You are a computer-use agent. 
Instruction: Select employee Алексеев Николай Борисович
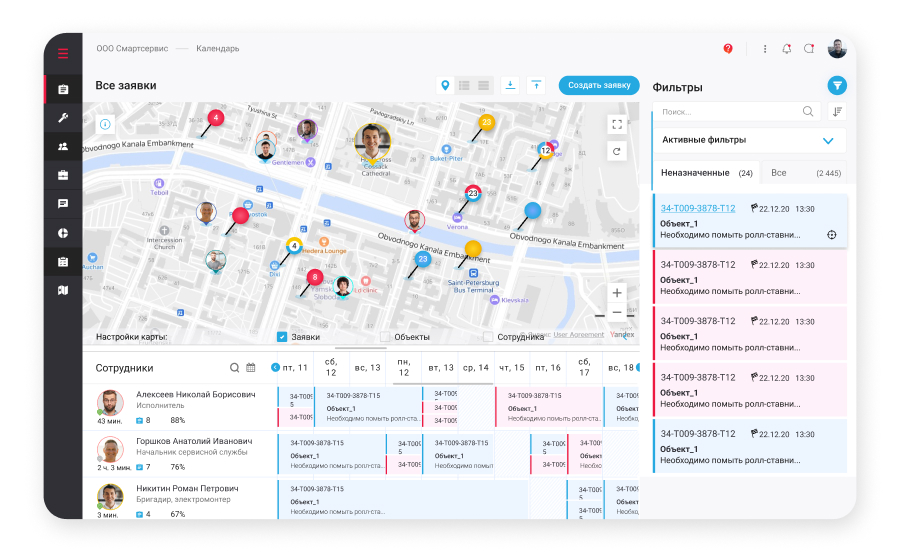point(196,395)
